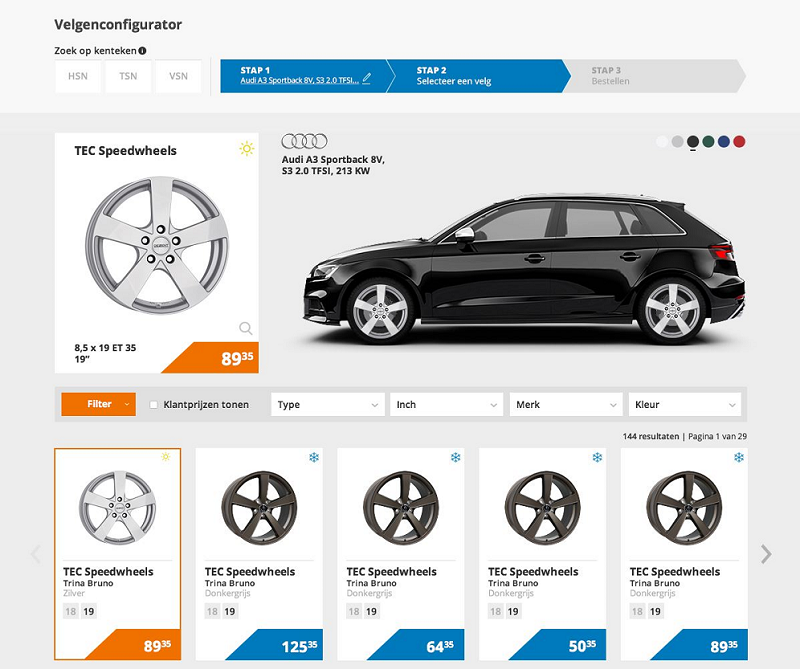
Task: Expand the Merk dropdown
Action: pos(566,405)
